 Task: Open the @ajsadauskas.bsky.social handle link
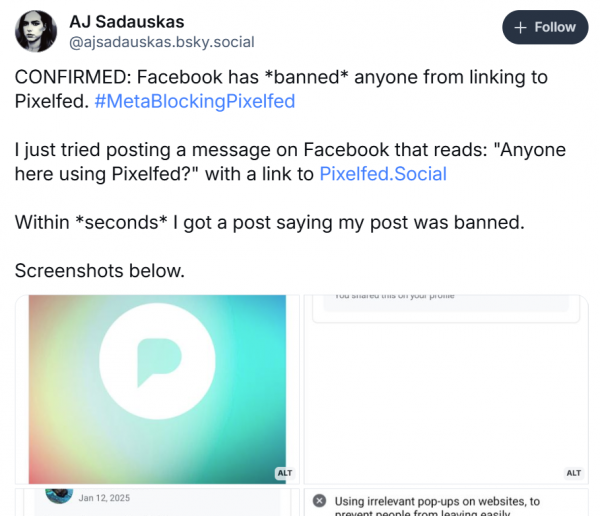pyautogui.click(x=161, y=42)
